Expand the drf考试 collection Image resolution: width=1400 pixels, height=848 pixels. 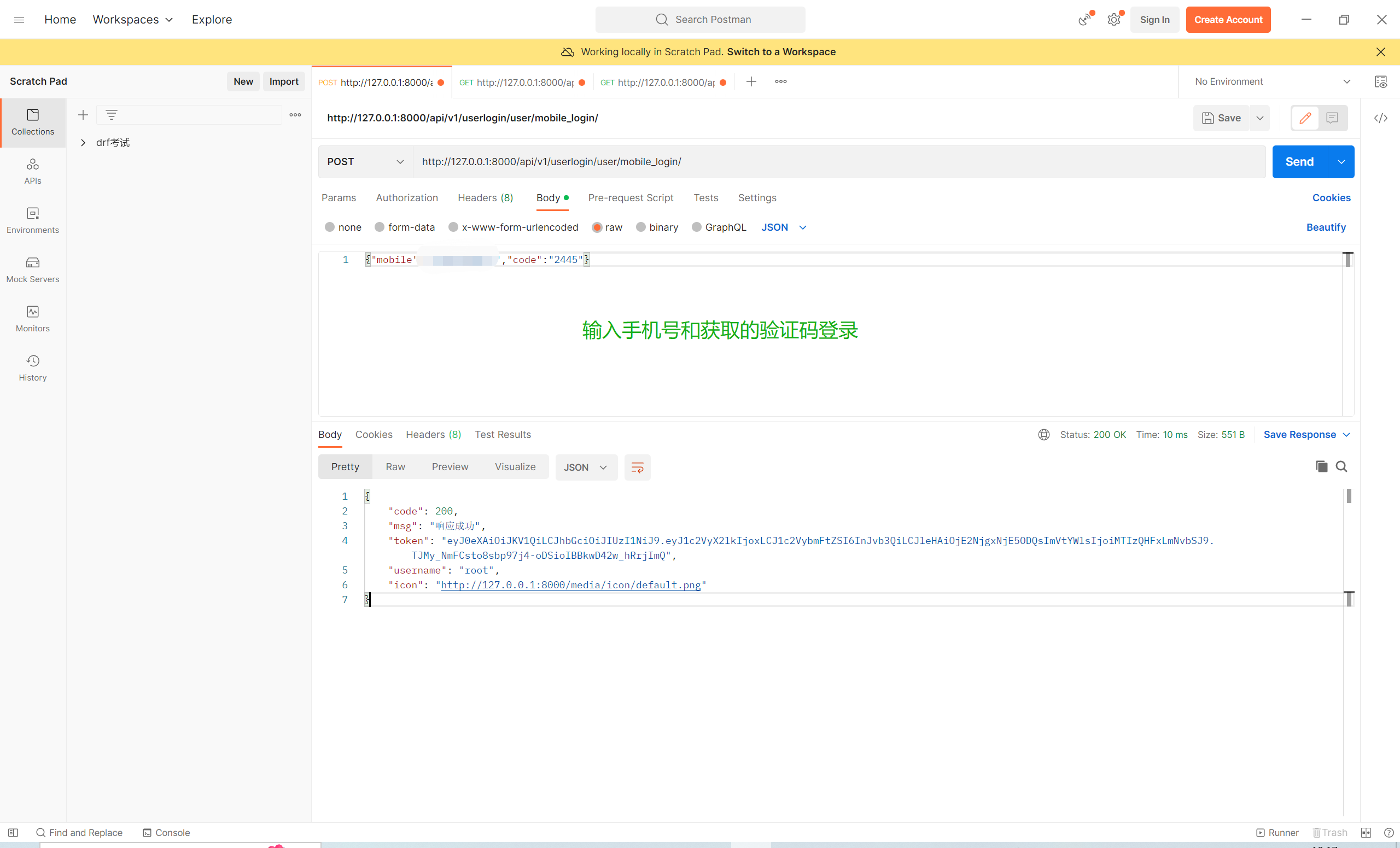83,143
